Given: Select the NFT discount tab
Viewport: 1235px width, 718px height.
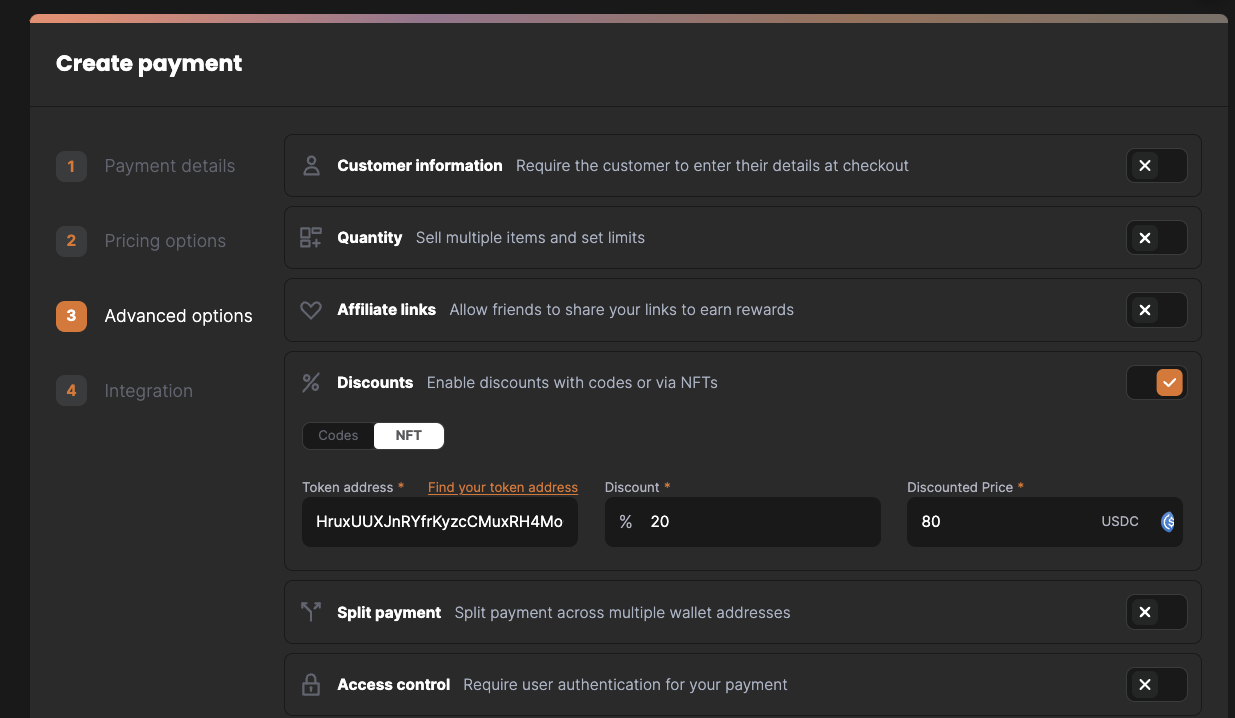Looking at the screenshot, I should [409, 436].
